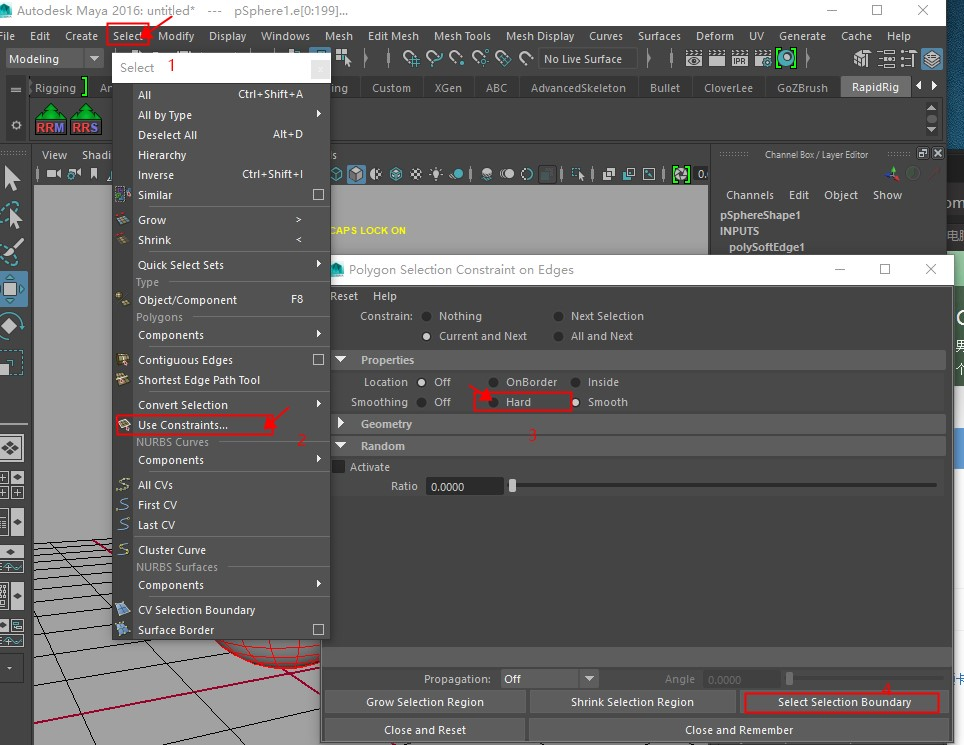Expand Convert Selection submenu
Image resolution: width=964 pixels, height=745 pixels.
point(318,404)
